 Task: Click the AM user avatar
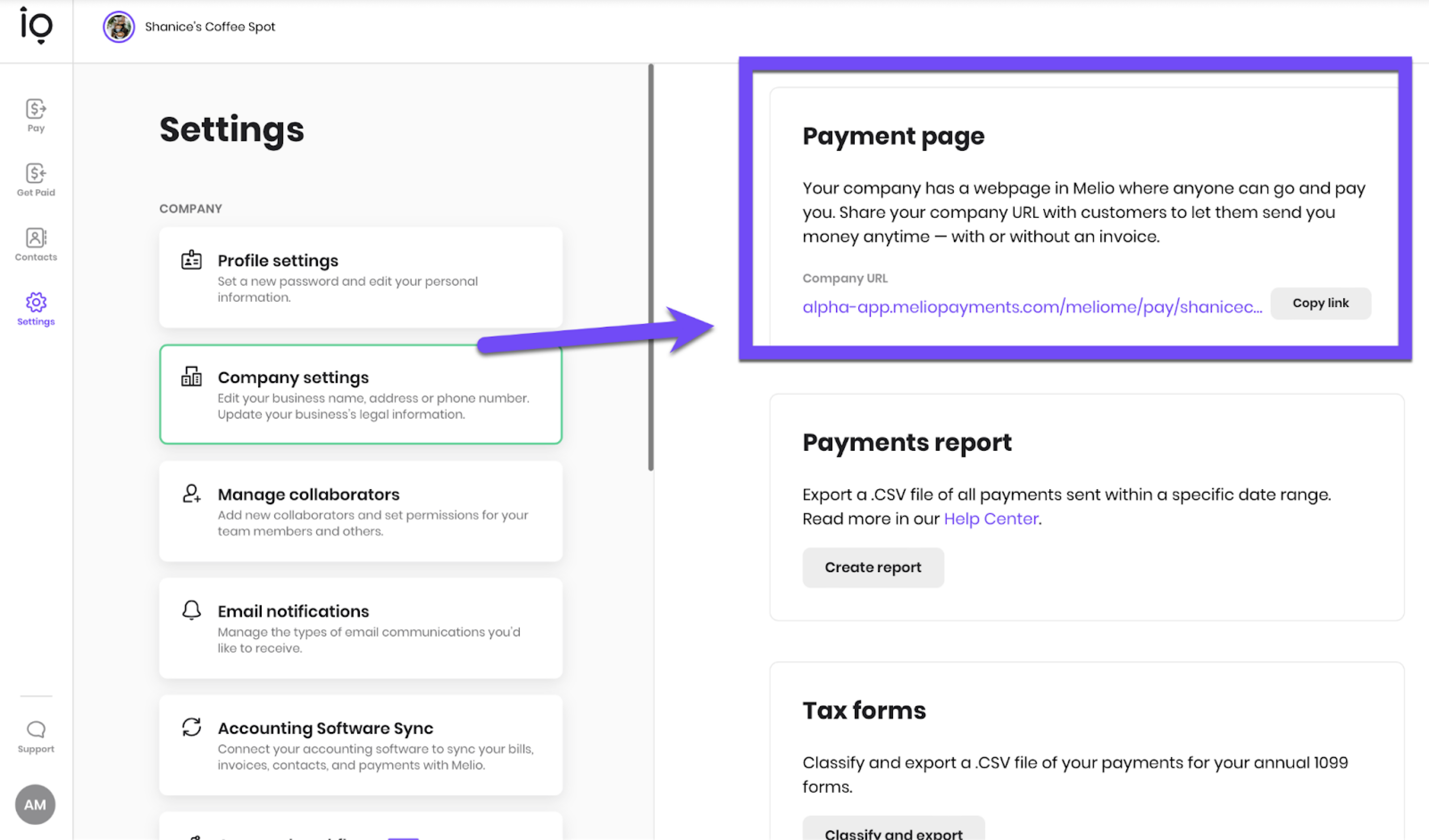tap(35, 805)
